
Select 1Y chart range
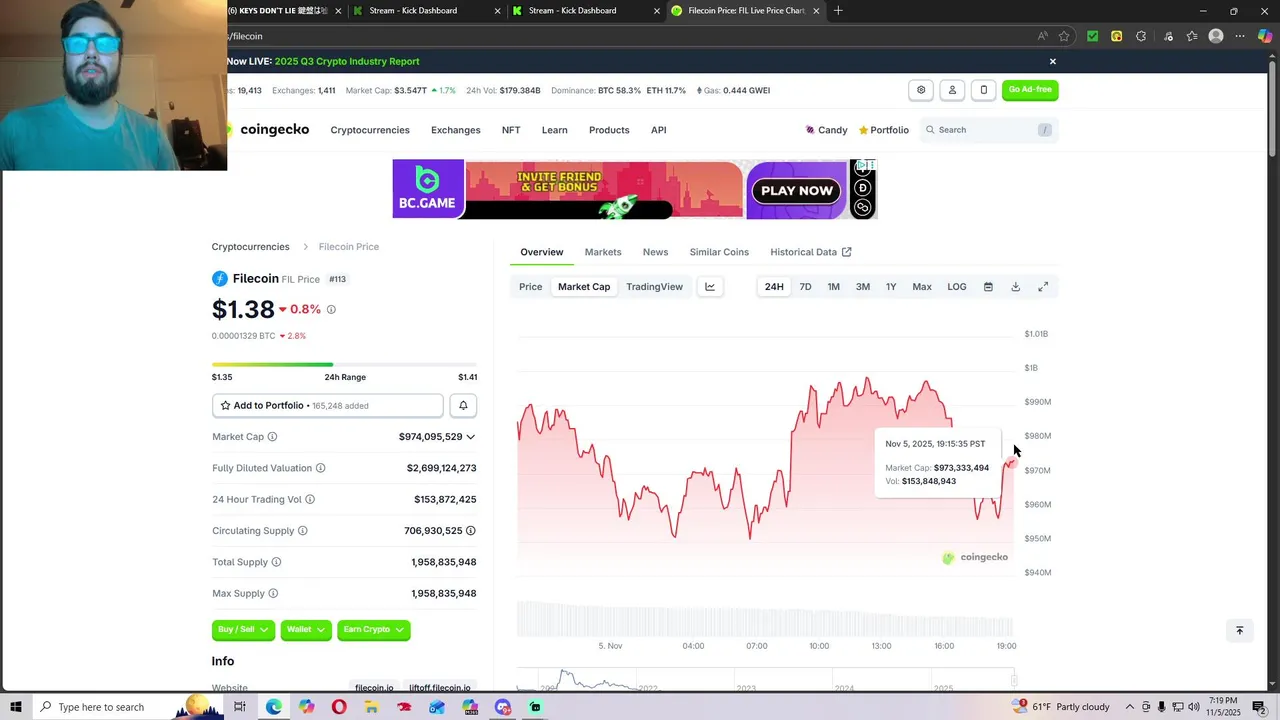tap(891, 287)
